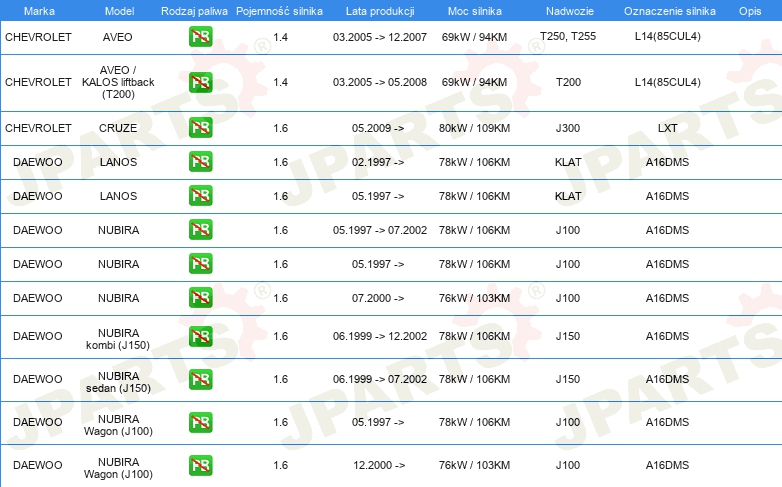Select the 1.6 capacity cell in the CRUZE row
This screenshot has height=487, width=782.
[280, 128]
